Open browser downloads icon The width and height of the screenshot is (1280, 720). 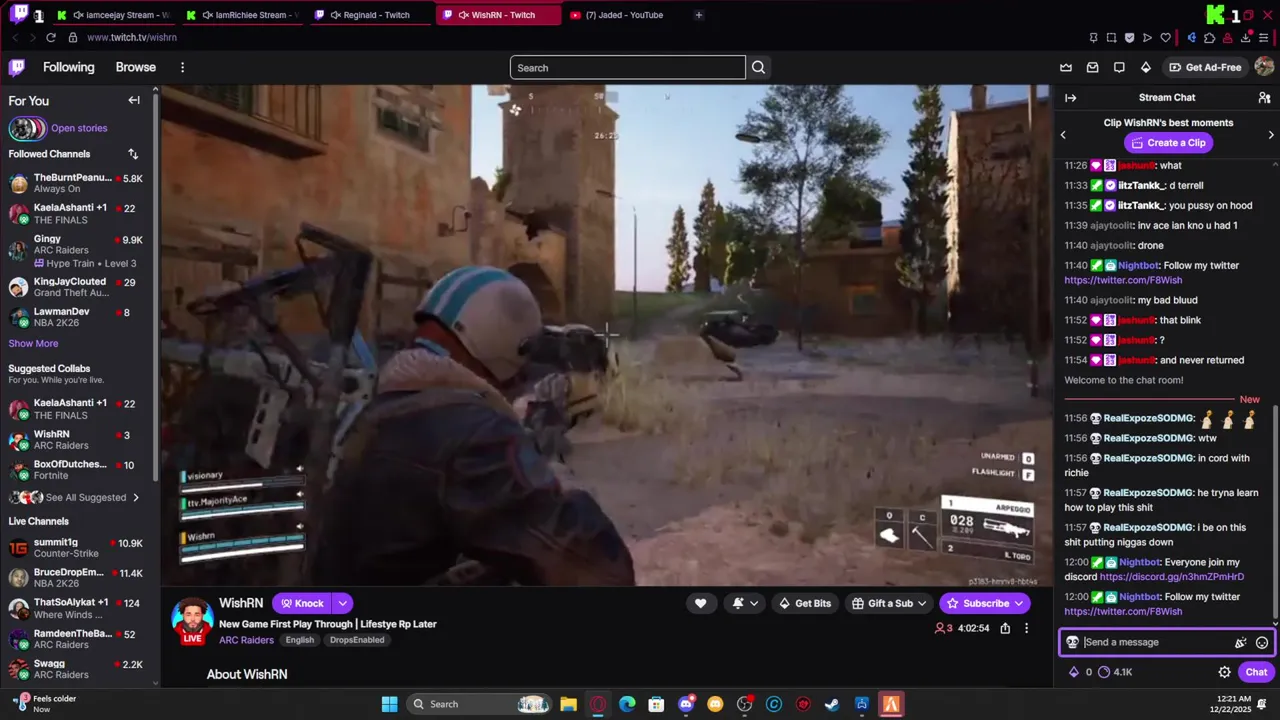pos(1246,37)
